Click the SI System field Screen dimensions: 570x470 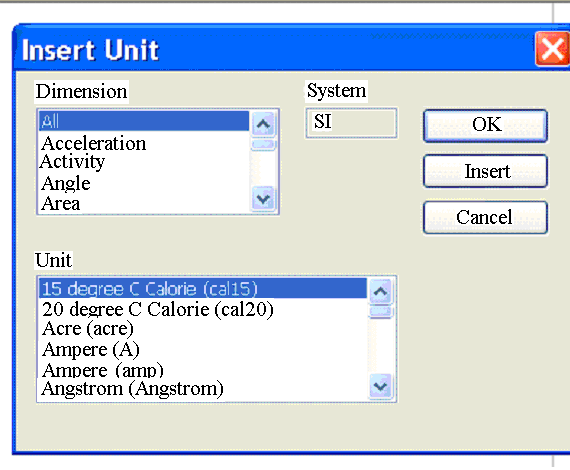click(351, 122)
